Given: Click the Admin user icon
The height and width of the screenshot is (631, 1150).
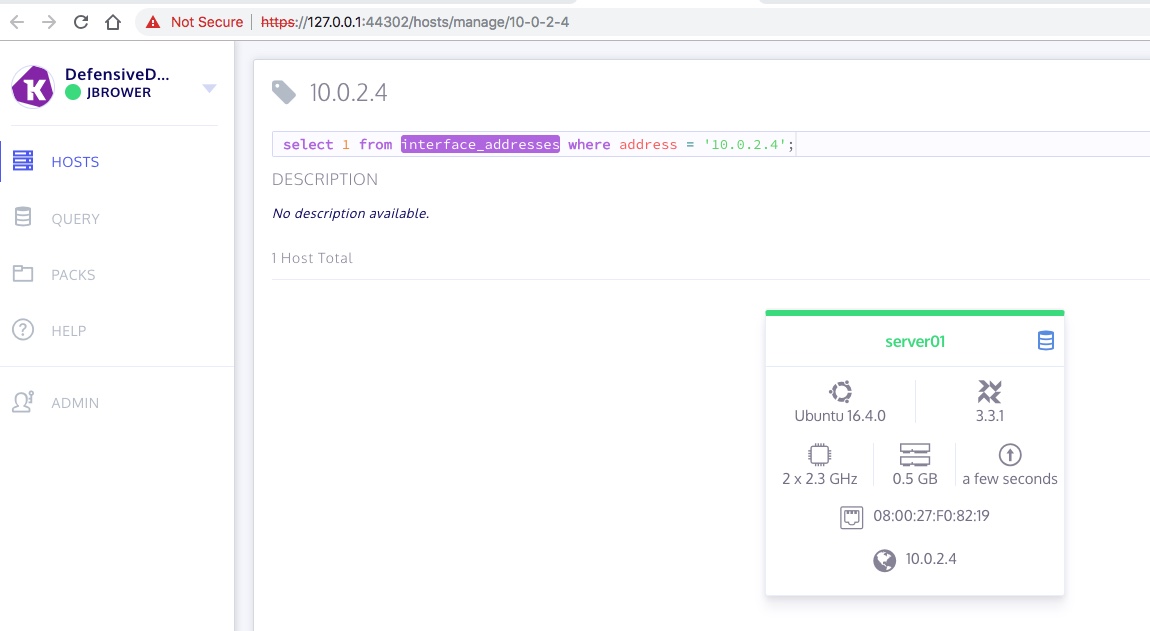Looking at the screenshot, I should (23, 402).
